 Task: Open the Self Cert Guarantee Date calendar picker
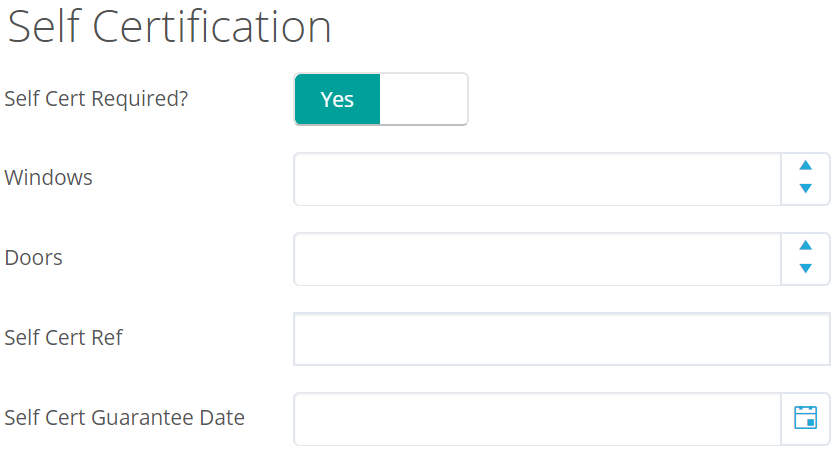coord(805,418)
